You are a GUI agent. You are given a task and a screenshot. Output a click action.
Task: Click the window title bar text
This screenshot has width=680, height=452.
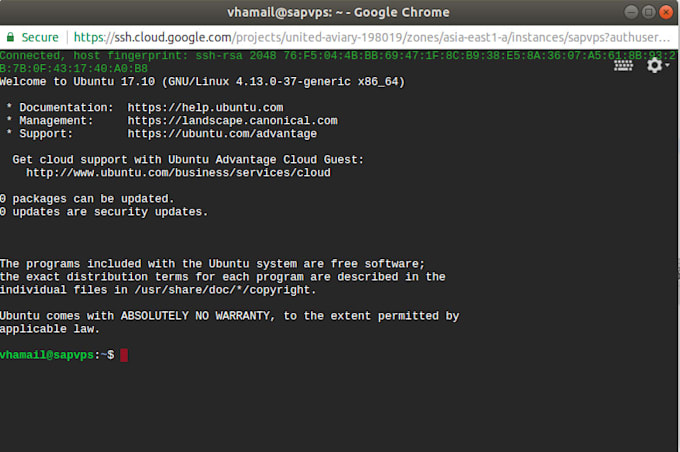[339, 12]
